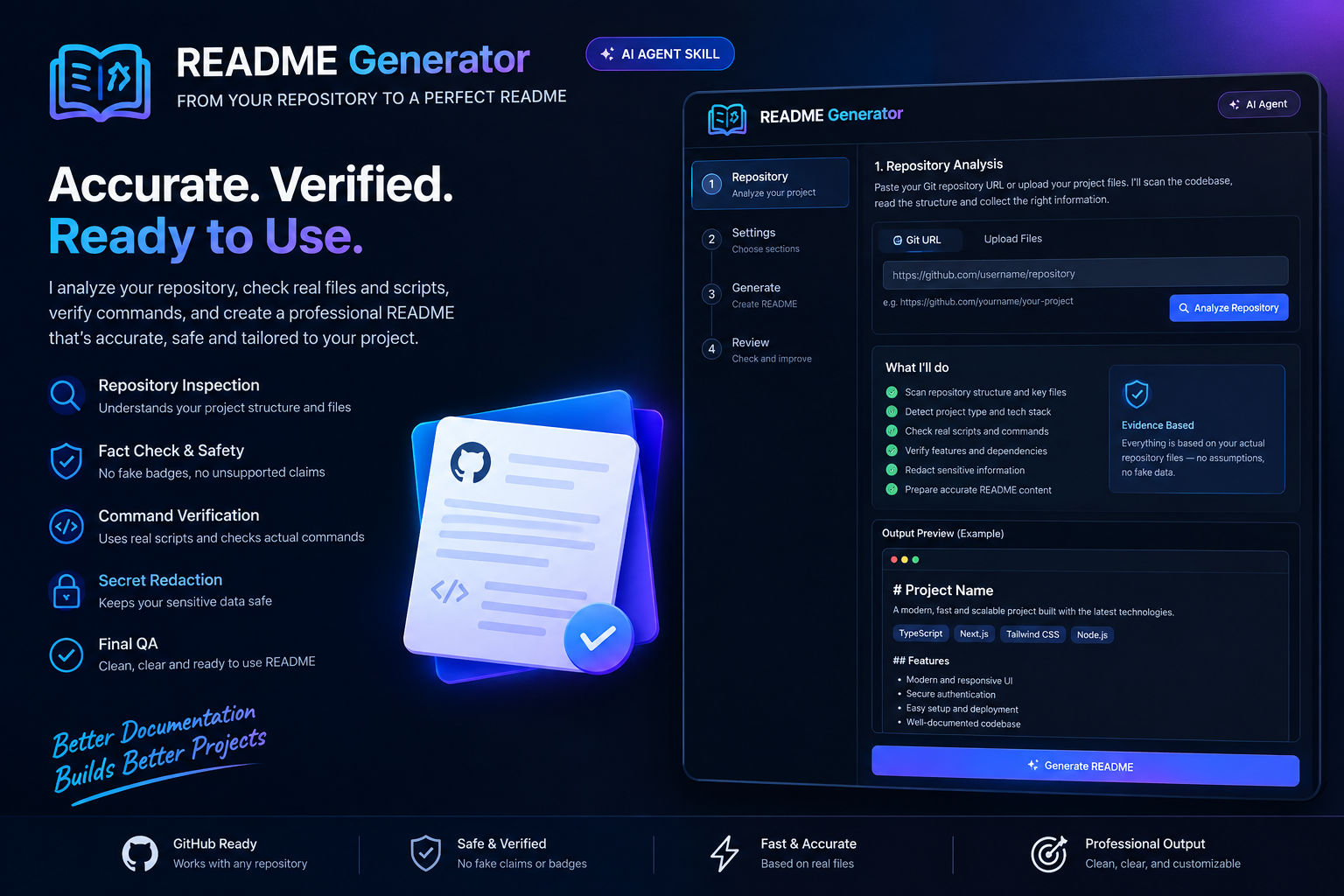Image resolution: width=1344 pixels, height=896 pixels.
Task: Click the TypeScript tag in preview
Action: click(x=920, y=633)
